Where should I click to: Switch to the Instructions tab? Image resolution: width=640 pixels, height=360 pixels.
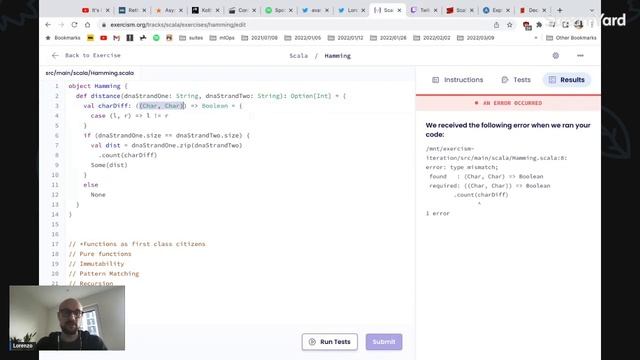pyautogui.click(x=458, y=80)
